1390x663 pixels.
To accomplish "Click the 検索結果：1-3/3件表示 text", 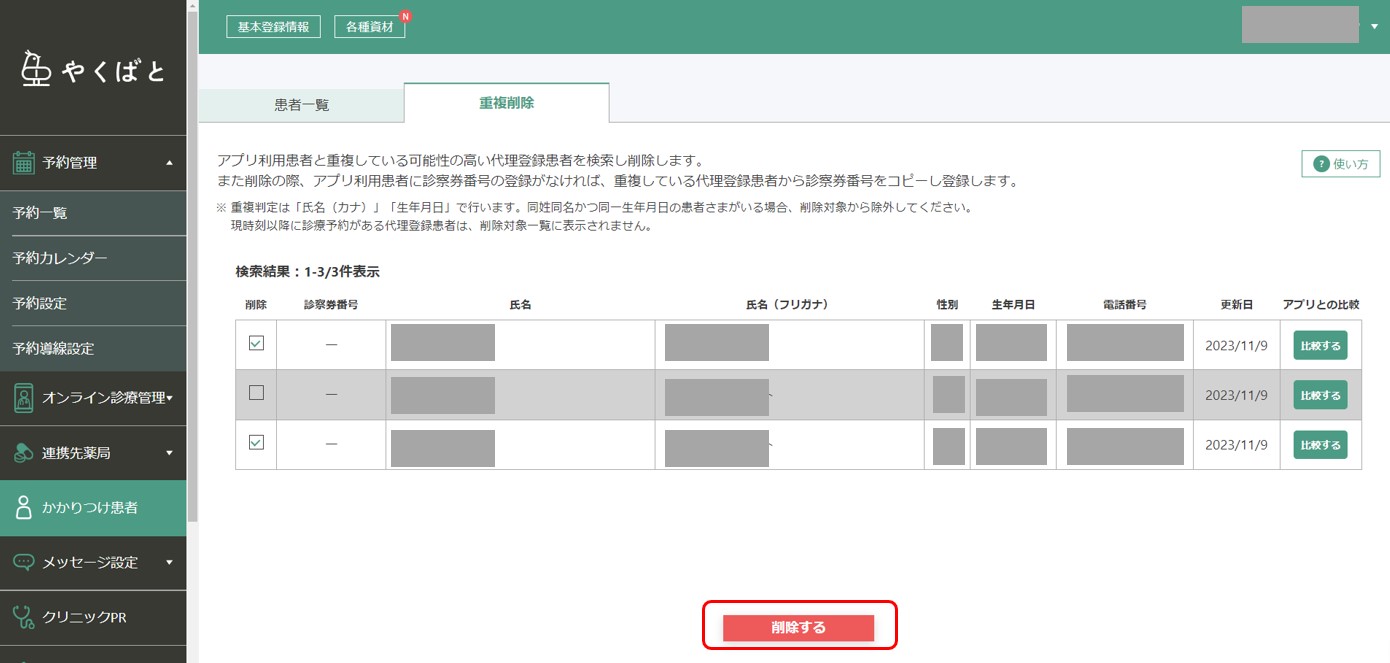I will [x=307, y=272].
